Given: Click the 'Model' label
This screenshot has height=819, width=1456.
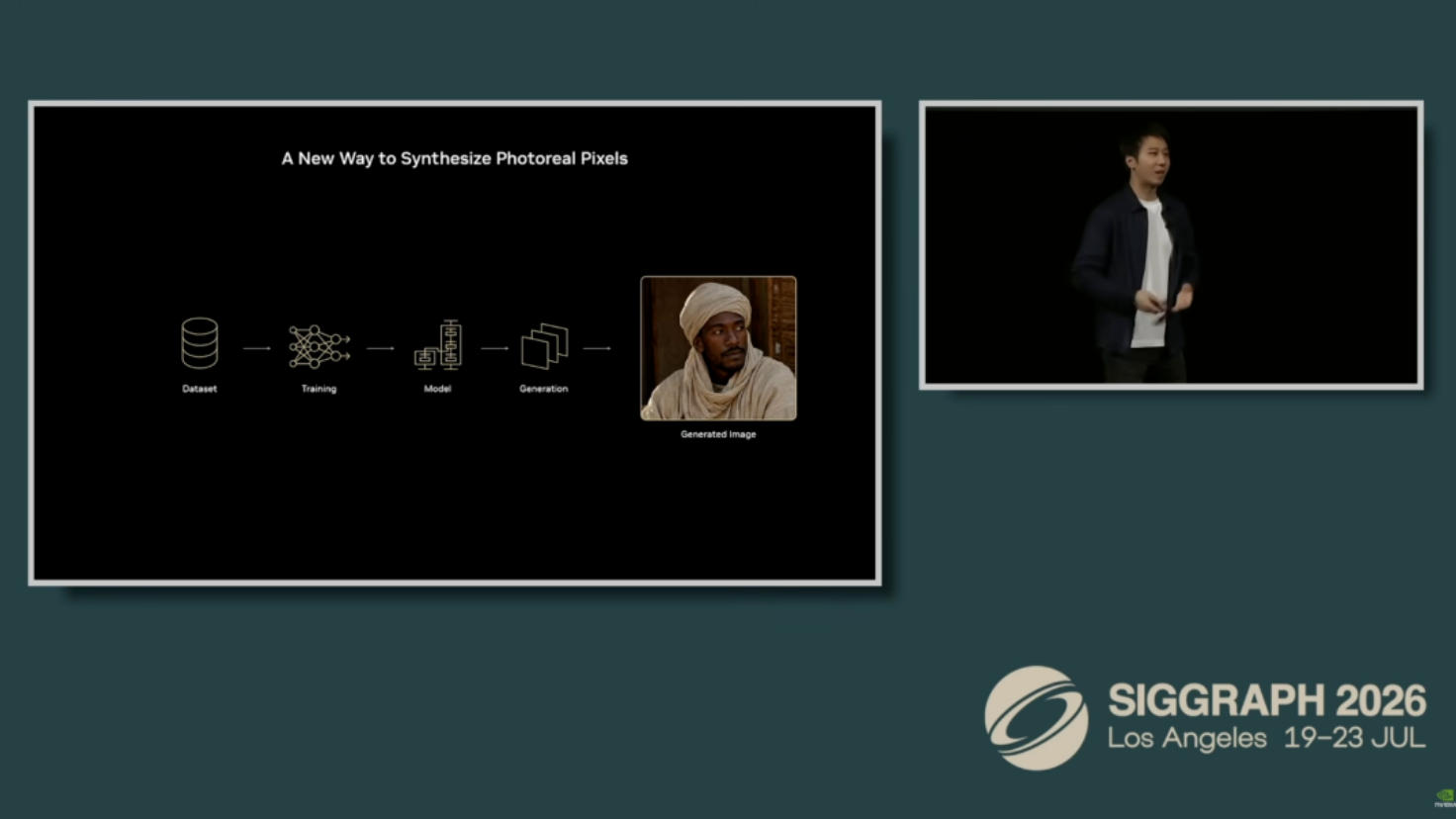Looking at the screenshot, I should [437, 389].
